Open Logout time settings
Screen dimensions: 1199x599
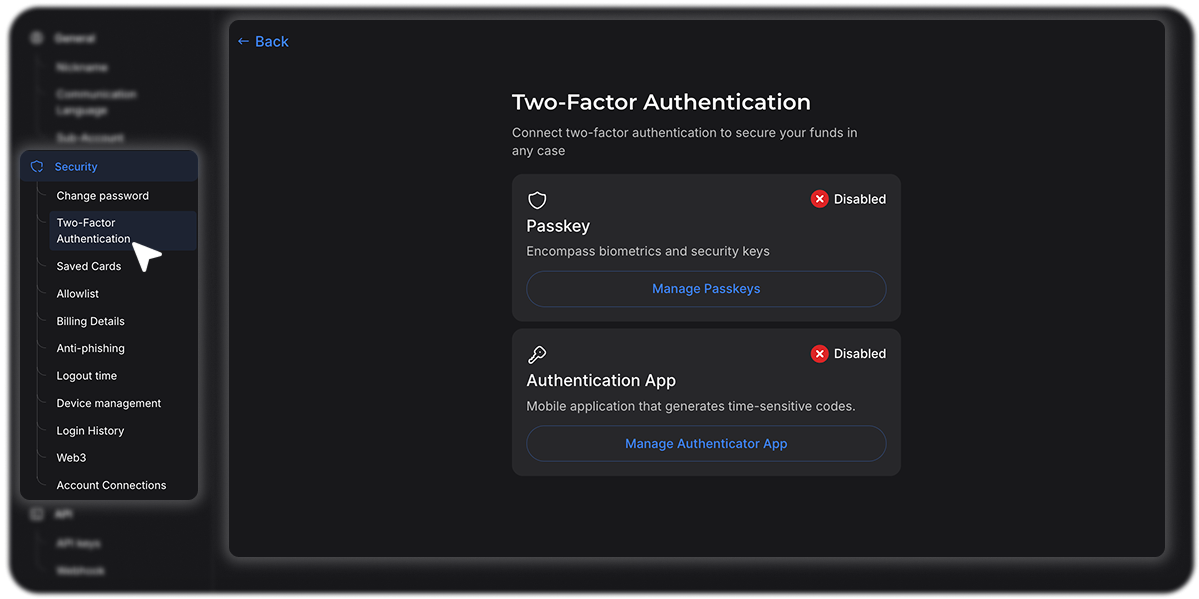click(86, 376)
